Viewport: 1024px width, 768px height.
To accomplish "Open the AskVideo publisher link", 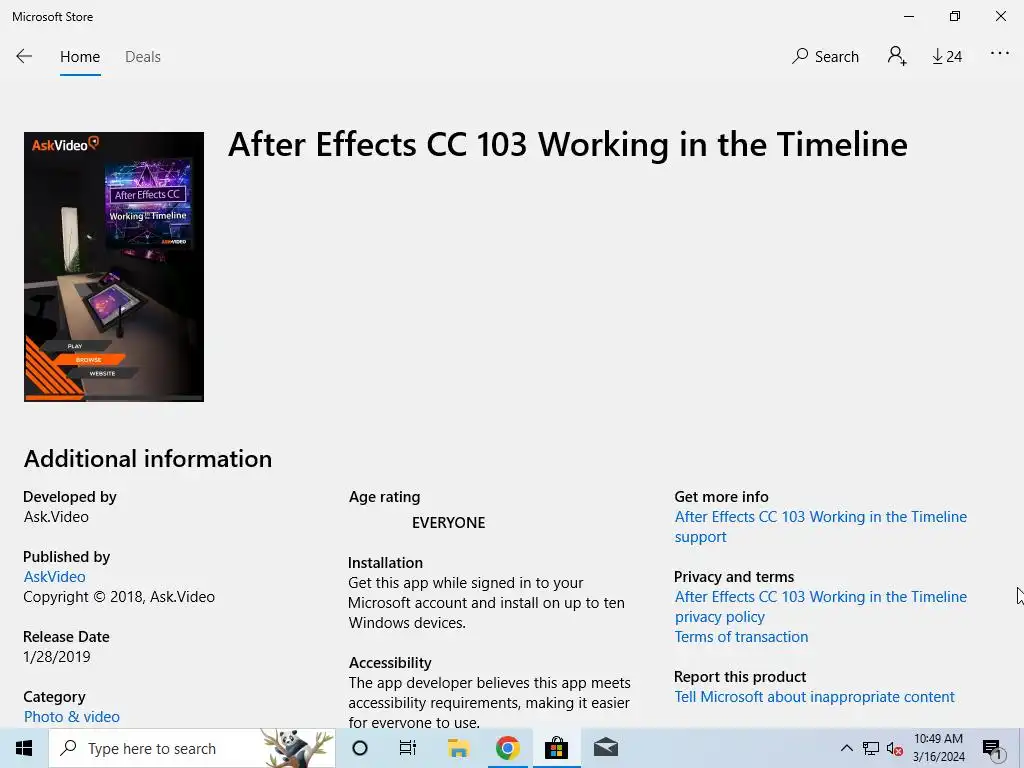I will (55, 577).
